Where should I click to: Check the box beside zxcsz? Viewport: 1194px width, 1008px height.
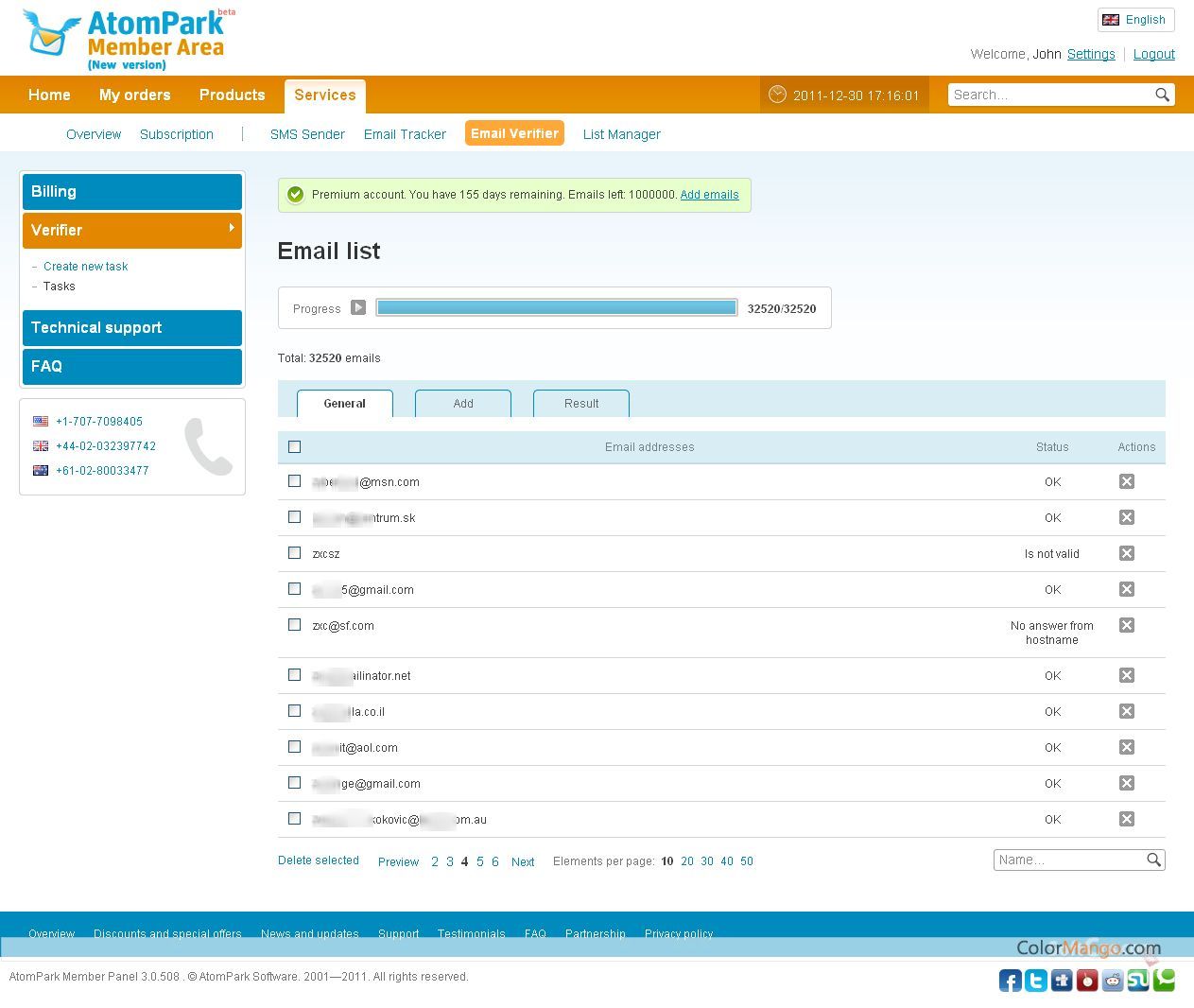tap(295, 553)
